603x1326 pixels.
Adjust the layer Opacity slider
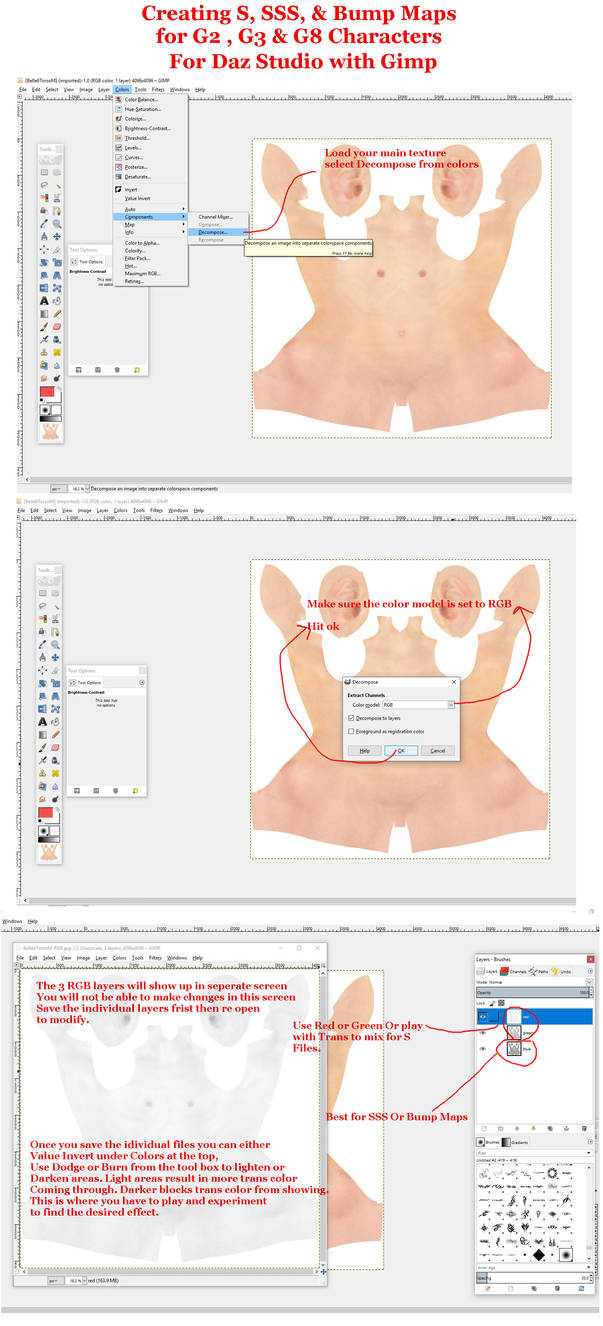[532, 992]
